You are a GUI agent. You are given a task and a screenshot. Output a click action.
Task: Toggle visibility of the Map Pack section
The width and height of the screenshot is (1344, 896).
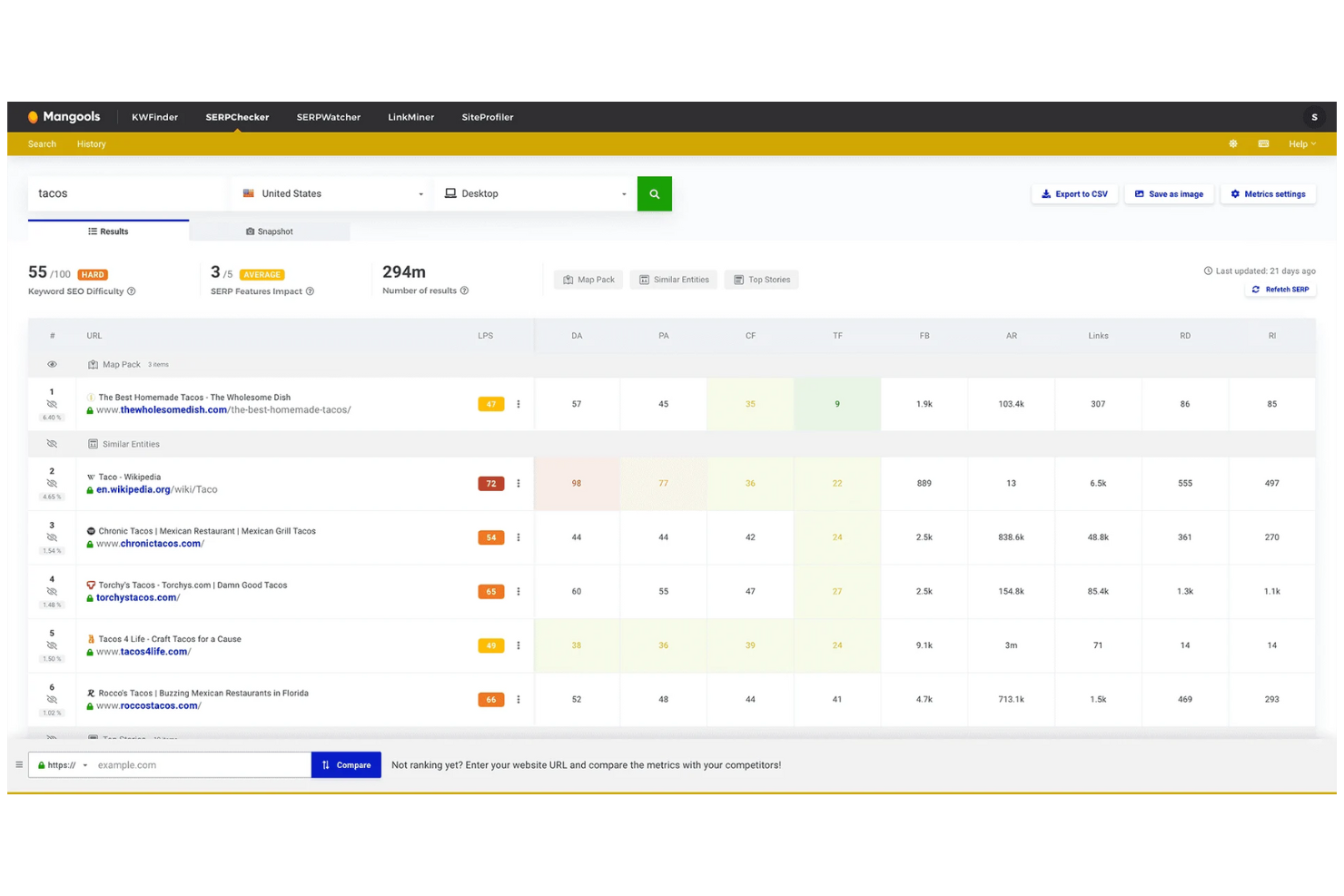pyautogui.click(x=52, y=364)
